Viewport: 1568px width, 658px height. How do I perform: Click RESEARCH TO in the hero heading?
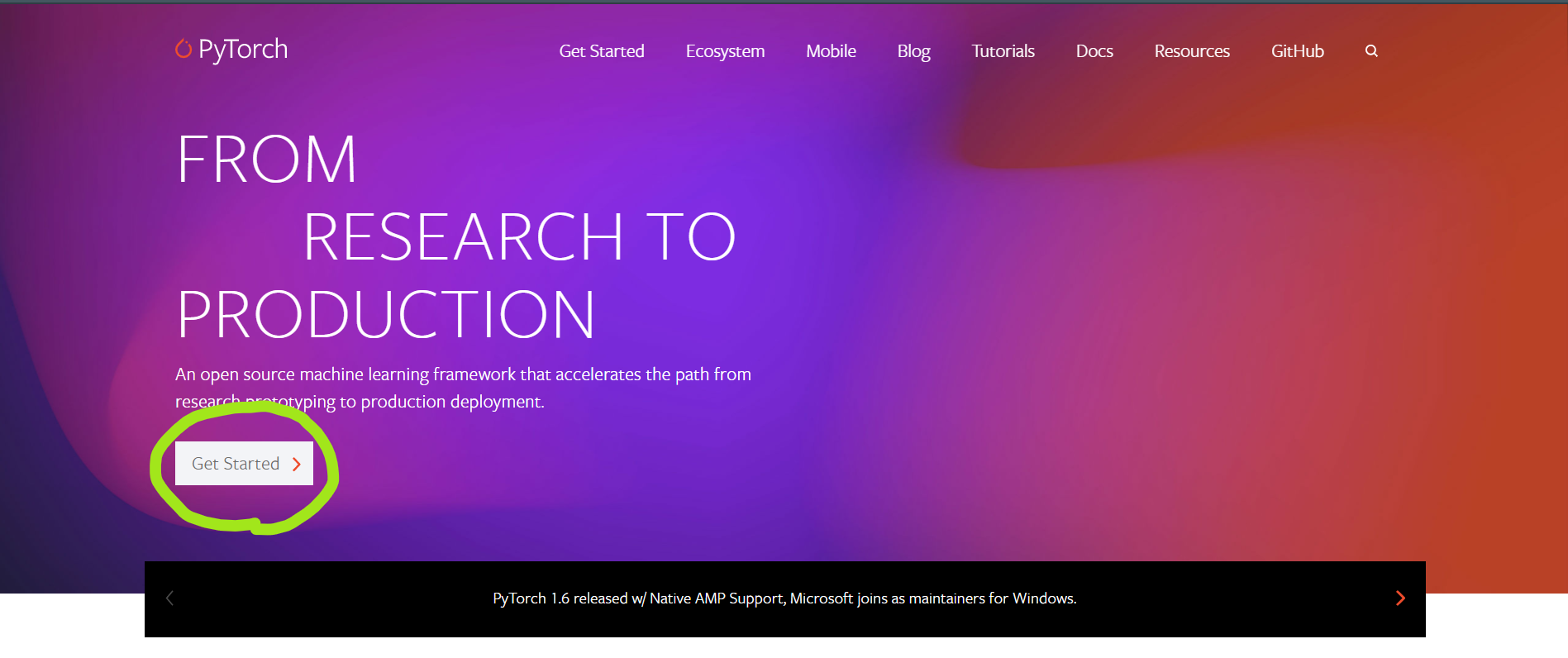tap(519, 237)
